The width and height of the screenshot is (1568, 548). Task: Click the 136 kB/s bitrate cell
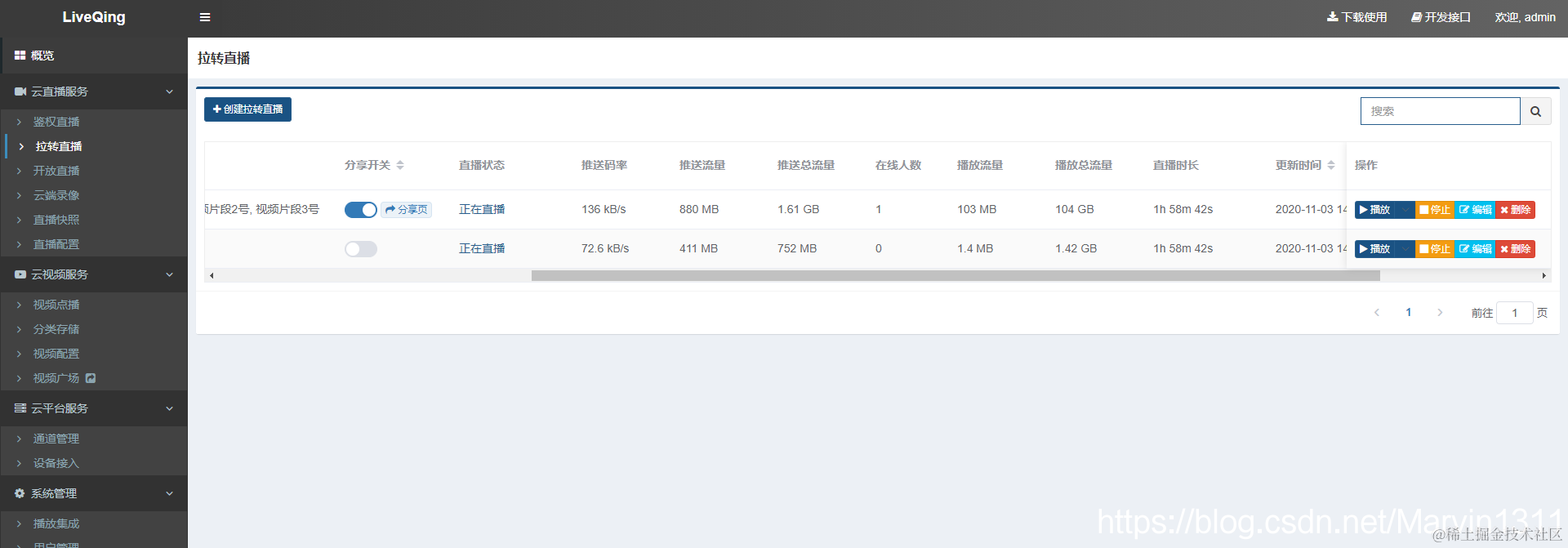[604, 210]
